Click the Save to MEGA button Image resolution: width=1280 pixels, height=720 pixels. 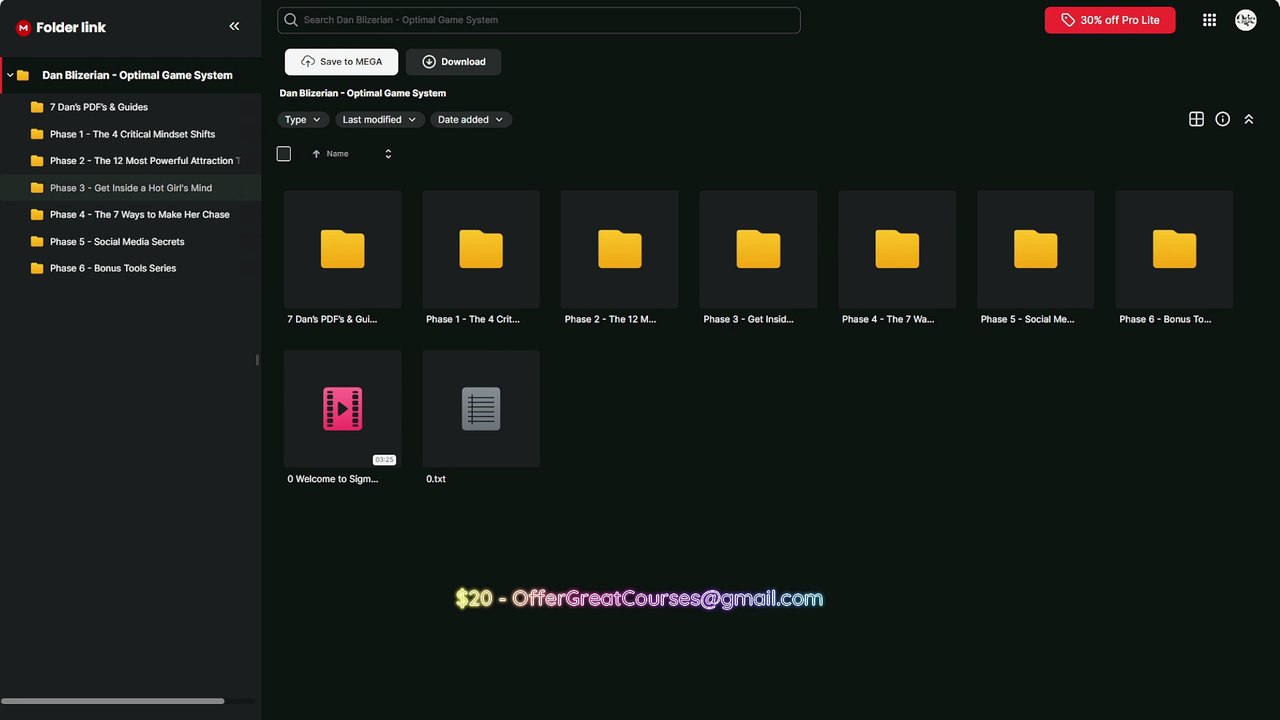tap(341, 62)
